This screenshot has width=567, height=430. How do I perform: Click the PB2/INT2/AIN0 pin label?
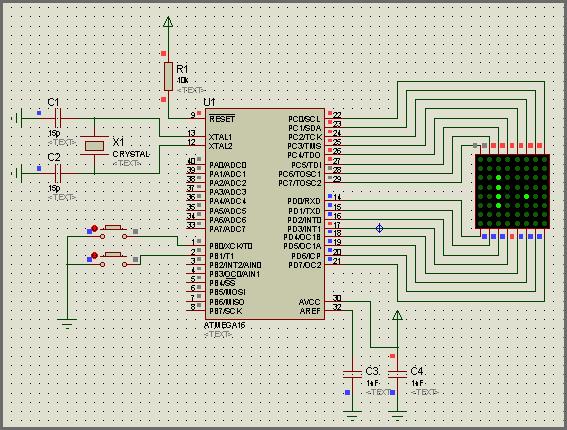pyautogui.click(x=235, y=265)
